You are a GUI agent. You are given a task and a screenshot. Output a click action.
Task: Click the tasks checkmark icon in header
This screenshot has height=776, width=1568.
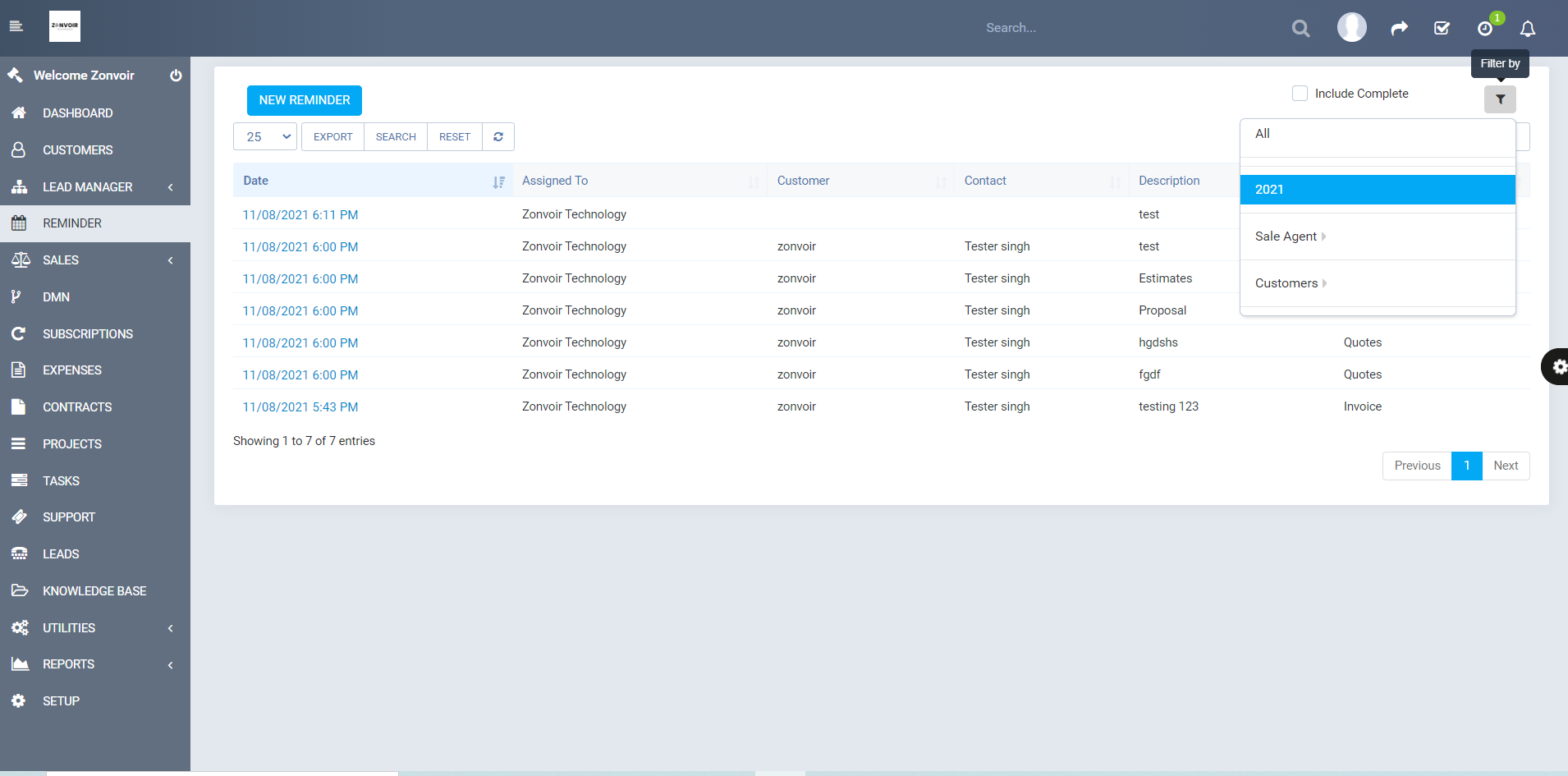point(1442,27)
